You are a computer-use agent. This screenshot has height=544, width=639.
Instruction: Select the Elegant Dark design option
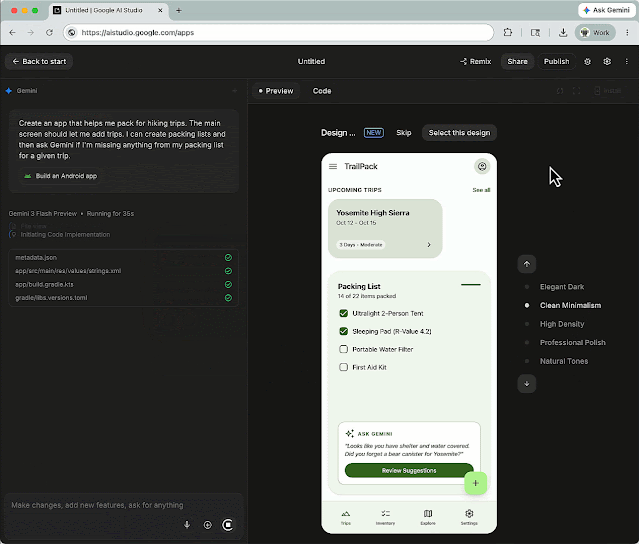pyautogui.click(x=562, y=287)
